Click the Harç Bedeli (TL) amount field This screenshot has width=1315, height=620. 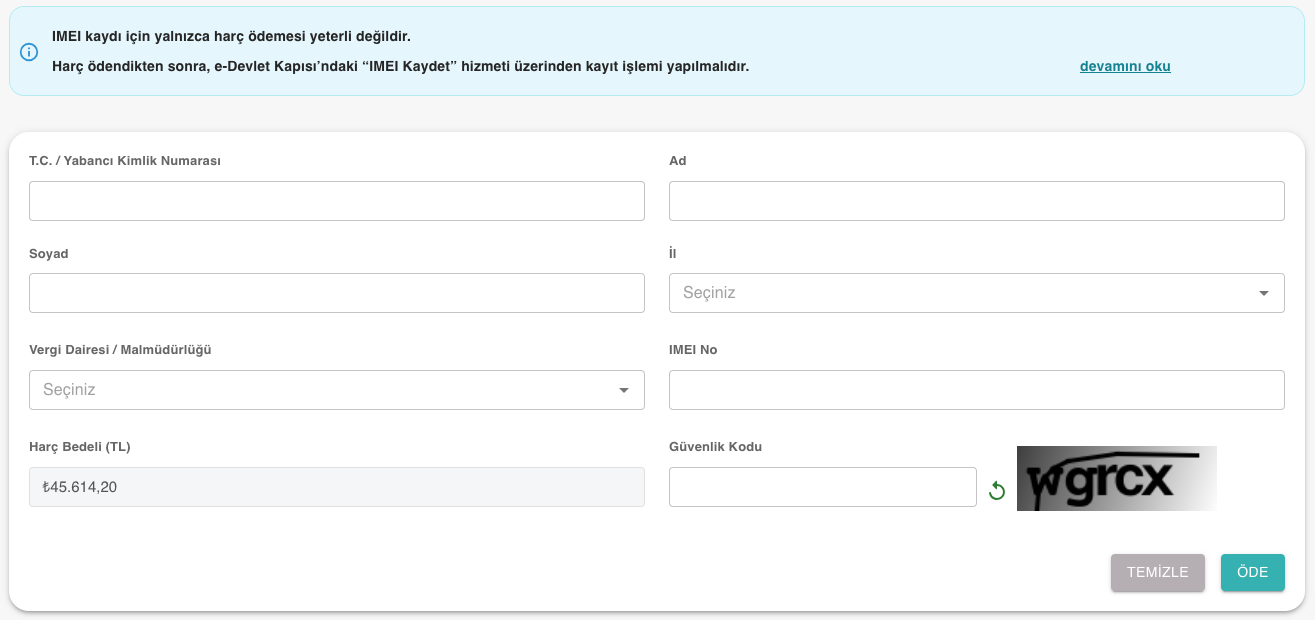tap(337, 487)
